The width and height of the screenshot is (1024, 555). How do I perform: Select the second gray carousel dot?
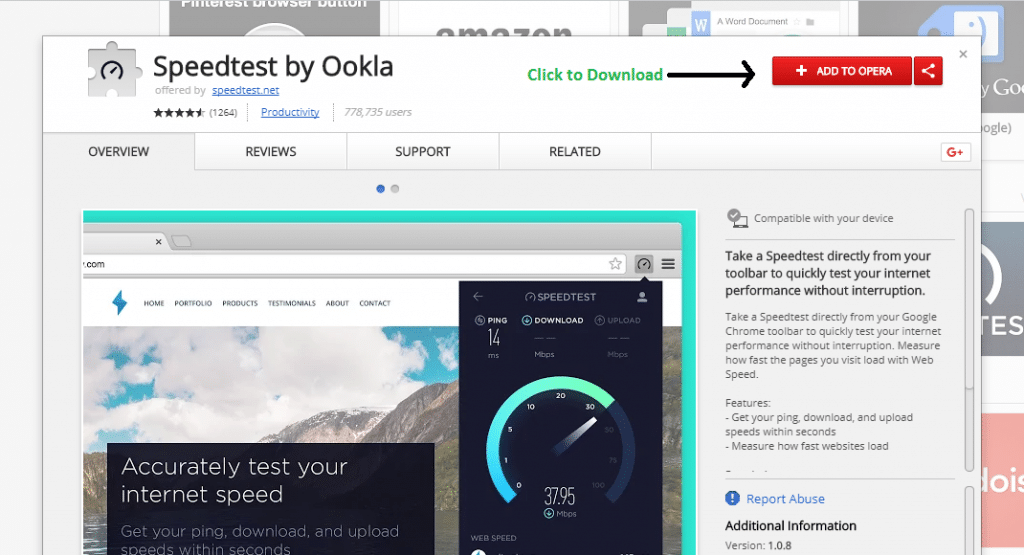pyautogui.click(x=394, y=189)
